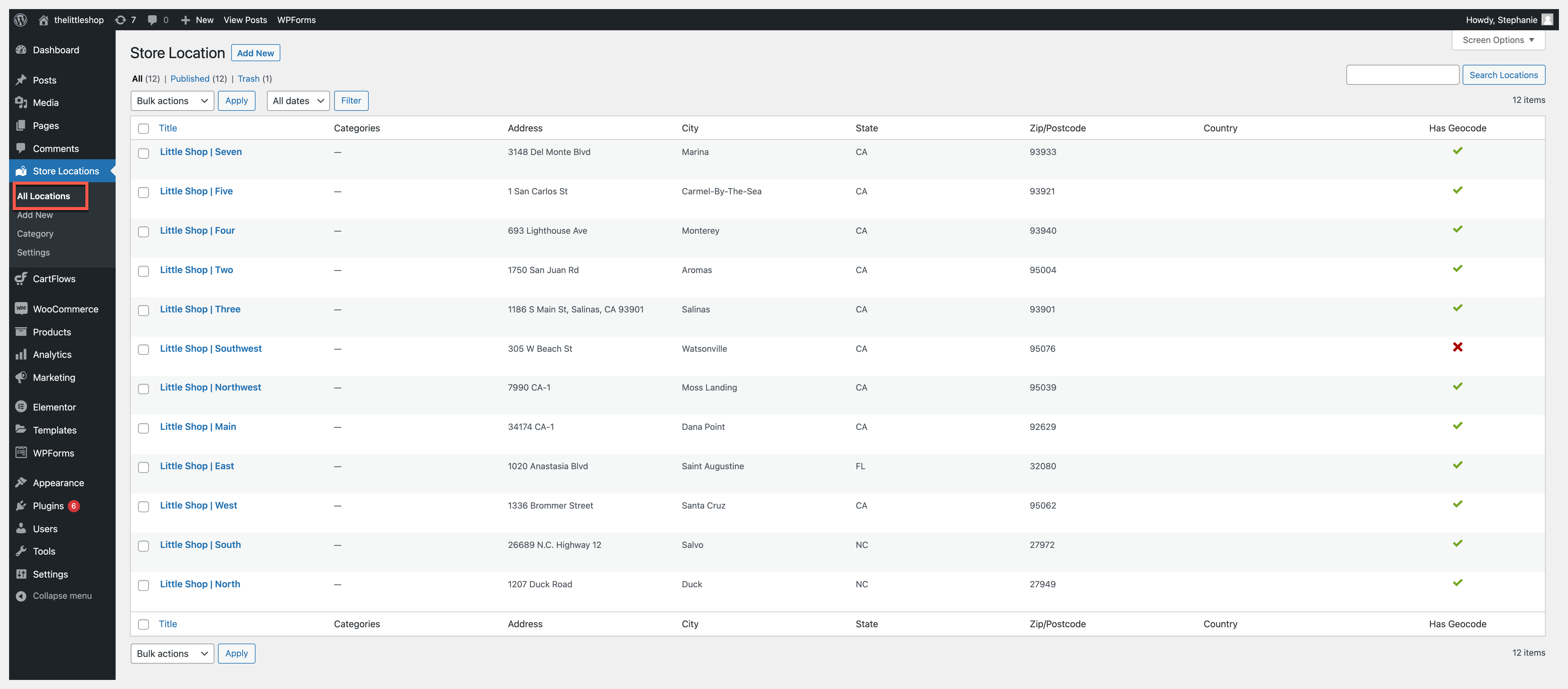
Task: Open the Category submenu item
Action: 35,234
